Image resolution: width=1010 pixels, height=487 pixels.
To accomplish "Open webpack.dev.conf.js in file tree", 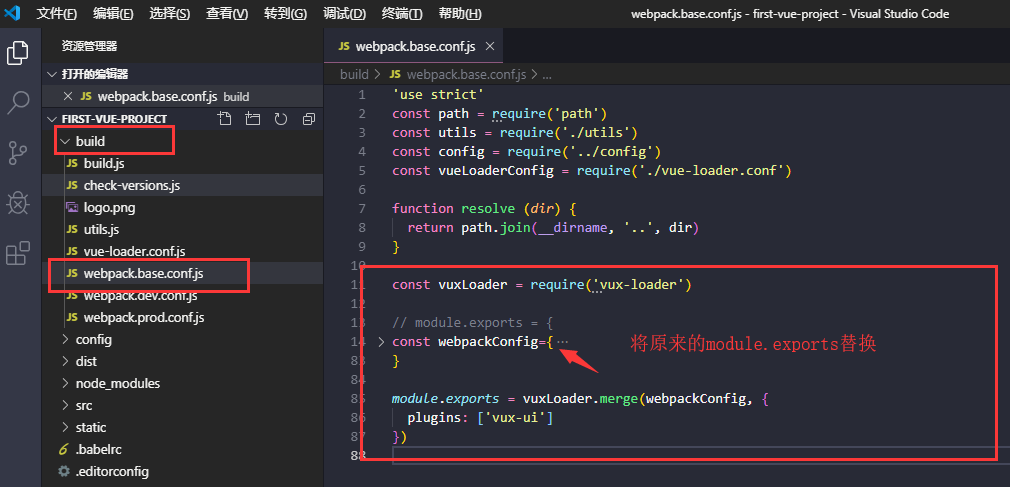I will tap(140, 295).
